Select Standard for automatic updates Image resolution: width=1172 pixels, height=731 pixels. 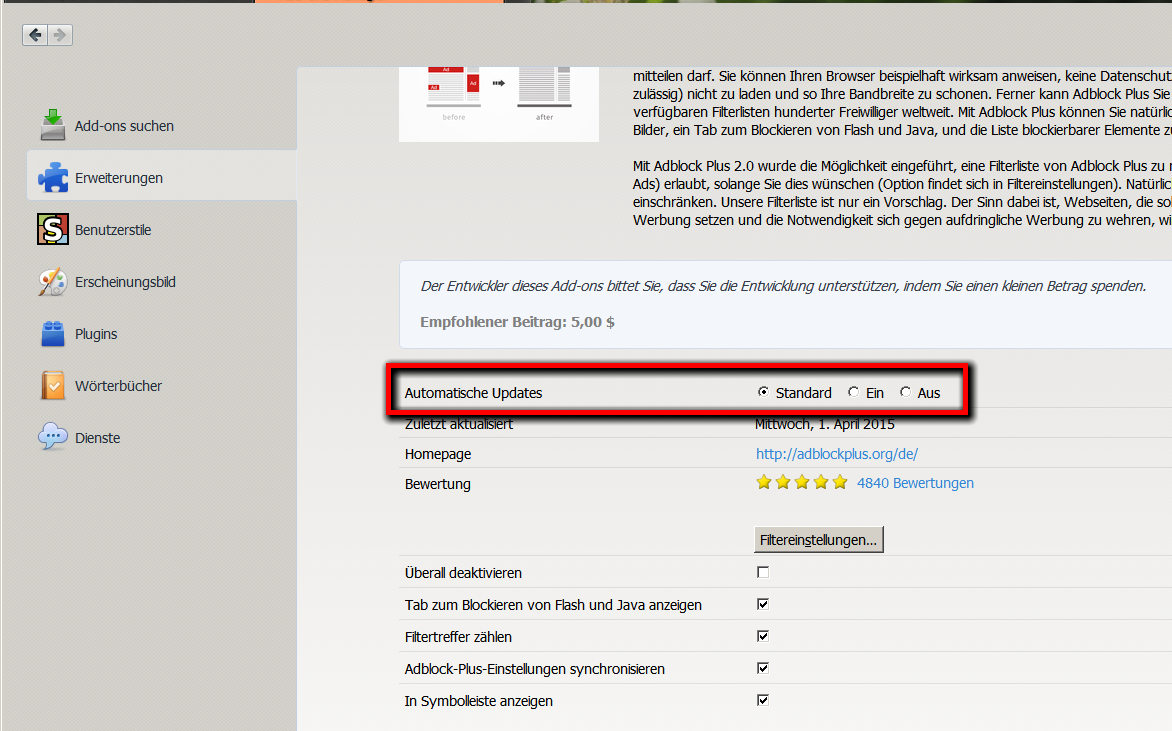pyautogui.click(x=763, y=392)
